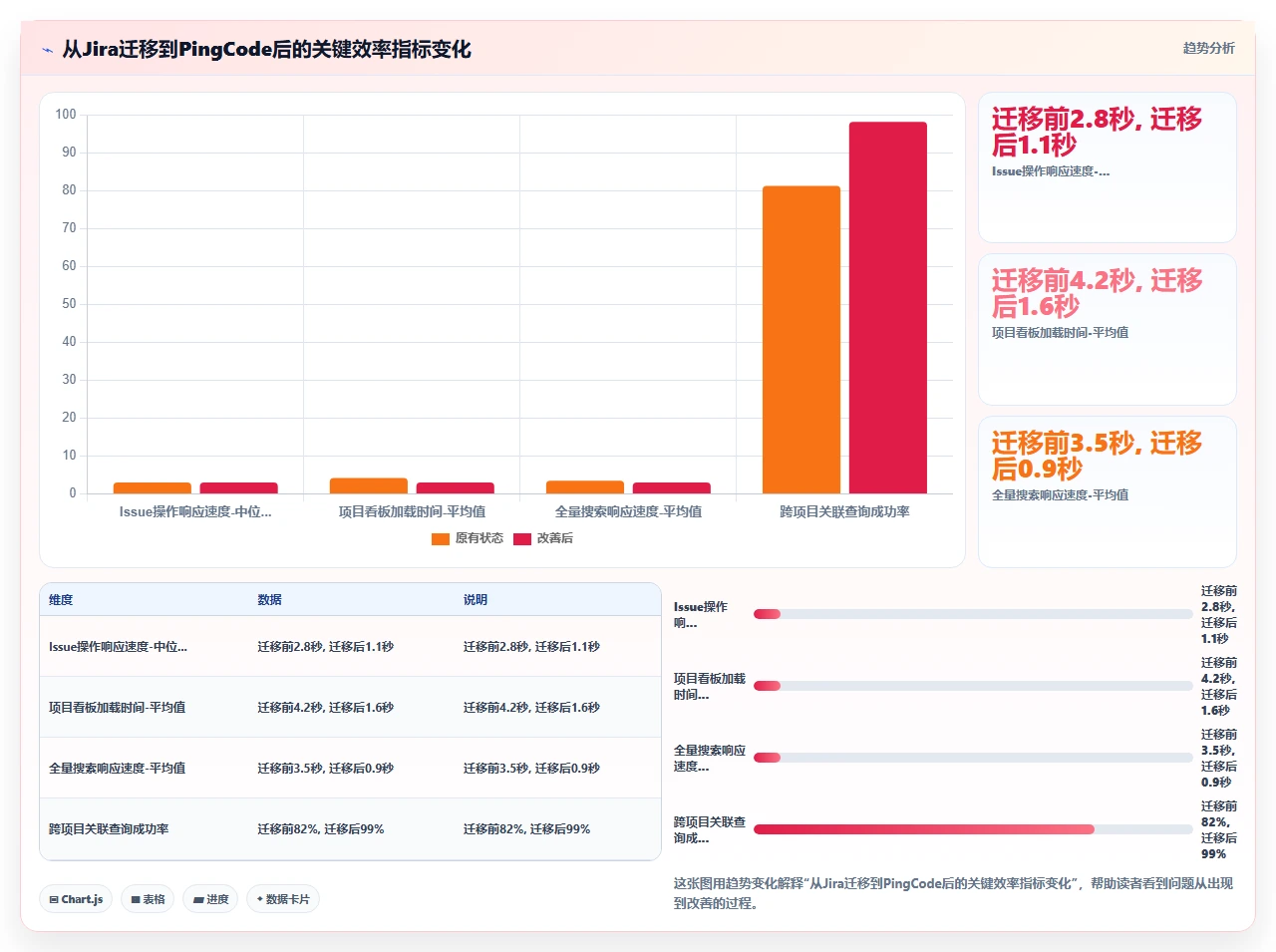Viewport: 1276px width, 952px height.
Task: Click the 跨项目关联查询 progress bar
Action: point(973,829)
